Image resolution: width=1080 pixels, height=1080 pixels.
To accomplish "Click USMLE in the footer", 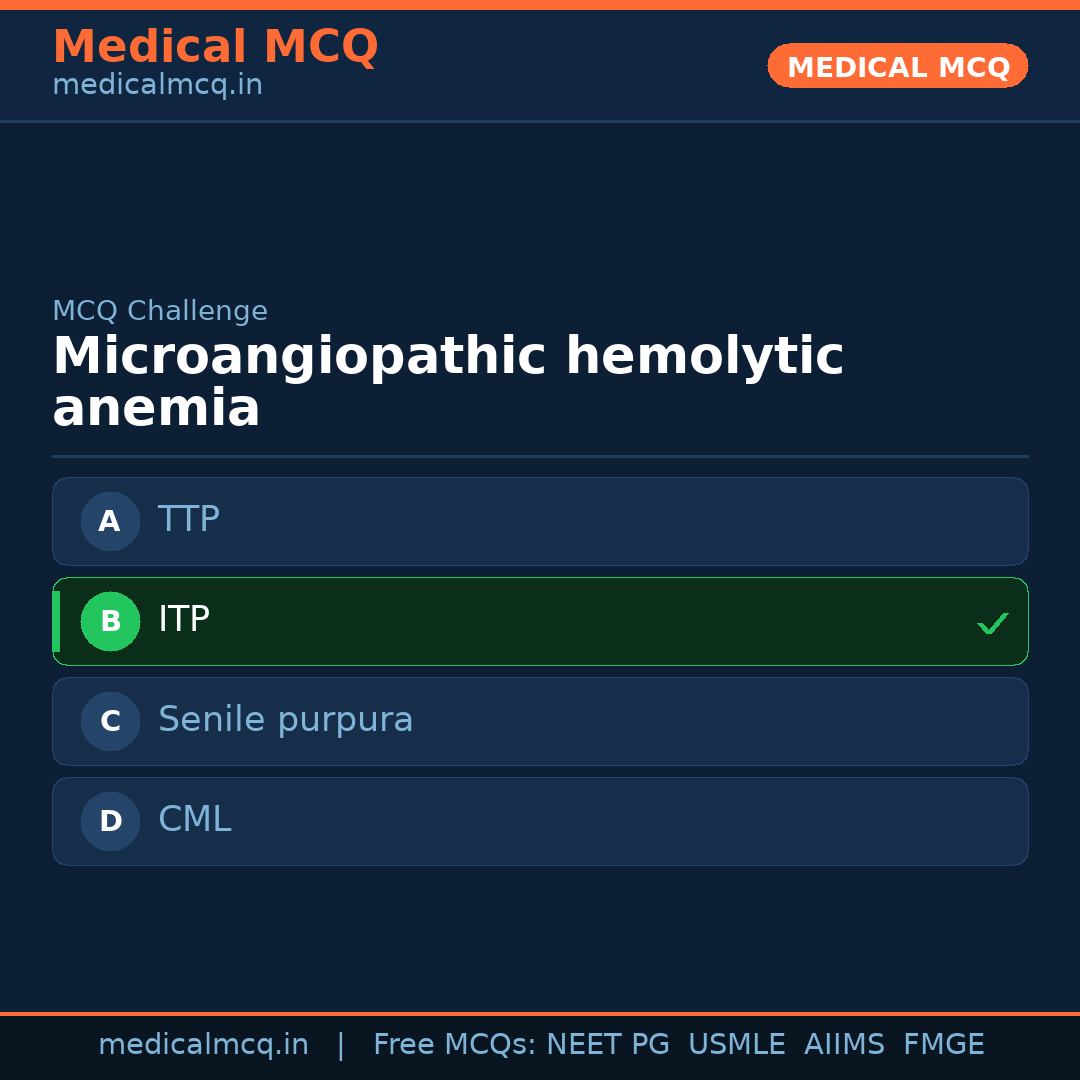I will [x=736, y=1045].
